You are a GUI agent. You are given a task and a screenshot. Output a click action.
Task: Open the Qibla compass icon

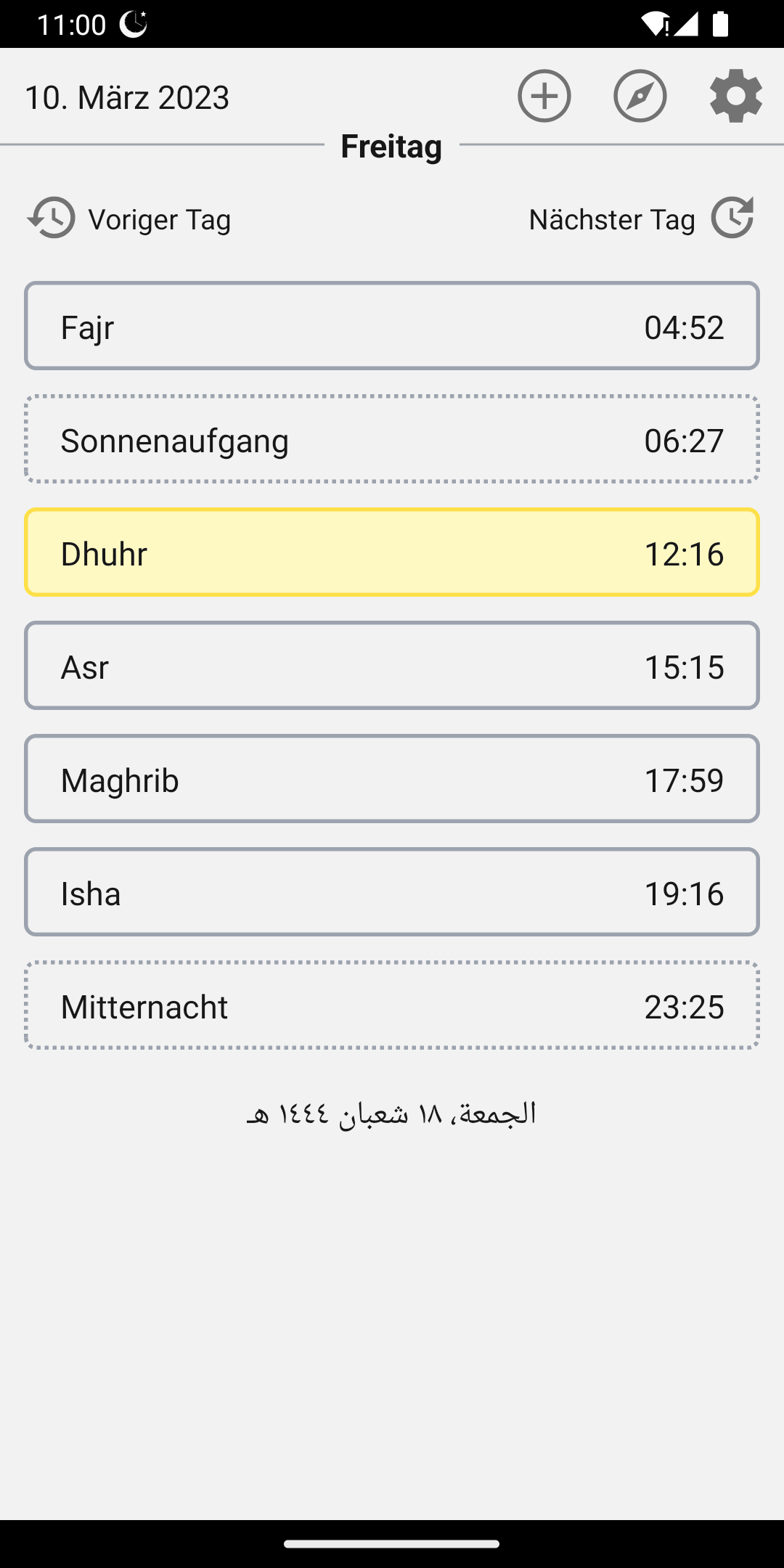point(640,97)
